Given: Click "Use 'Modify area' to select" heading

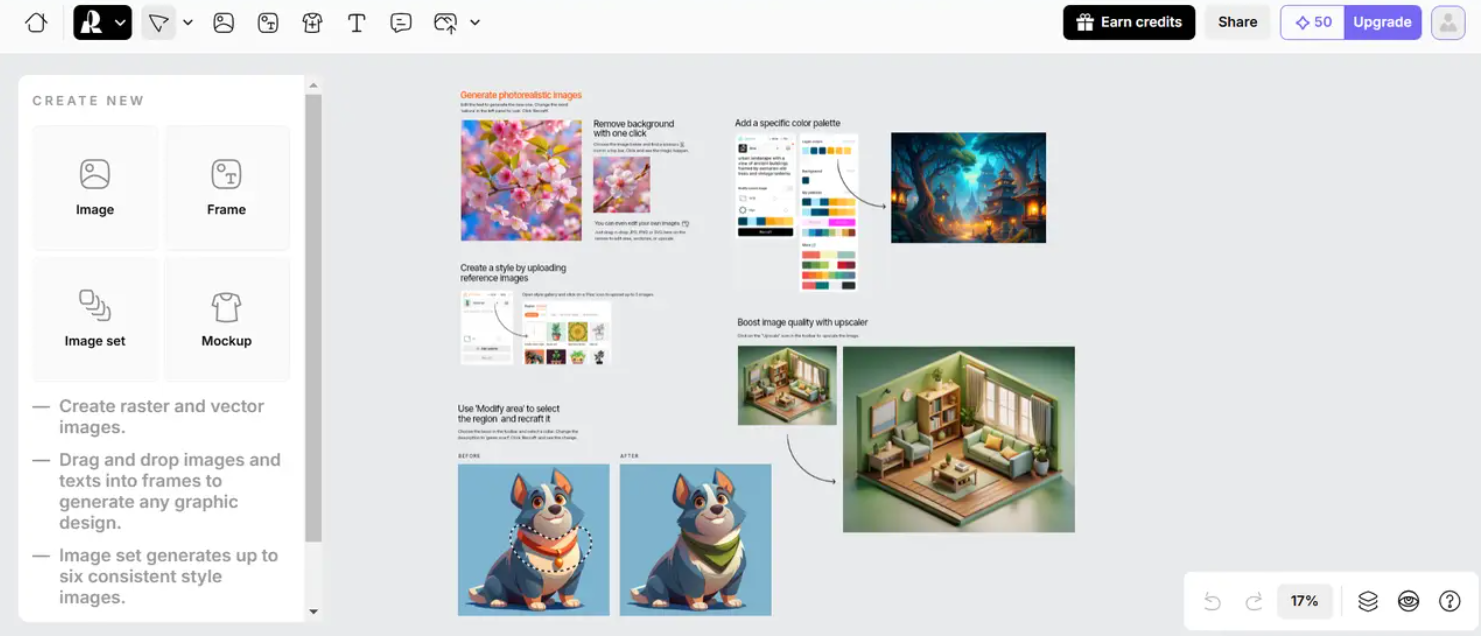Looking at the screenshot, I should tap(508, 413).
